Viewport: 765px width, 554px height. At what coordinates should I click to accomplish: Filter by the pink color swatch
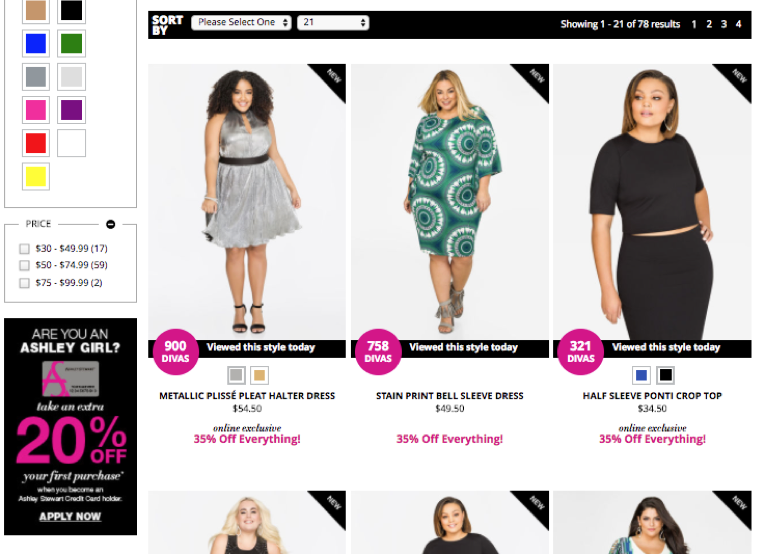[36, 110]
